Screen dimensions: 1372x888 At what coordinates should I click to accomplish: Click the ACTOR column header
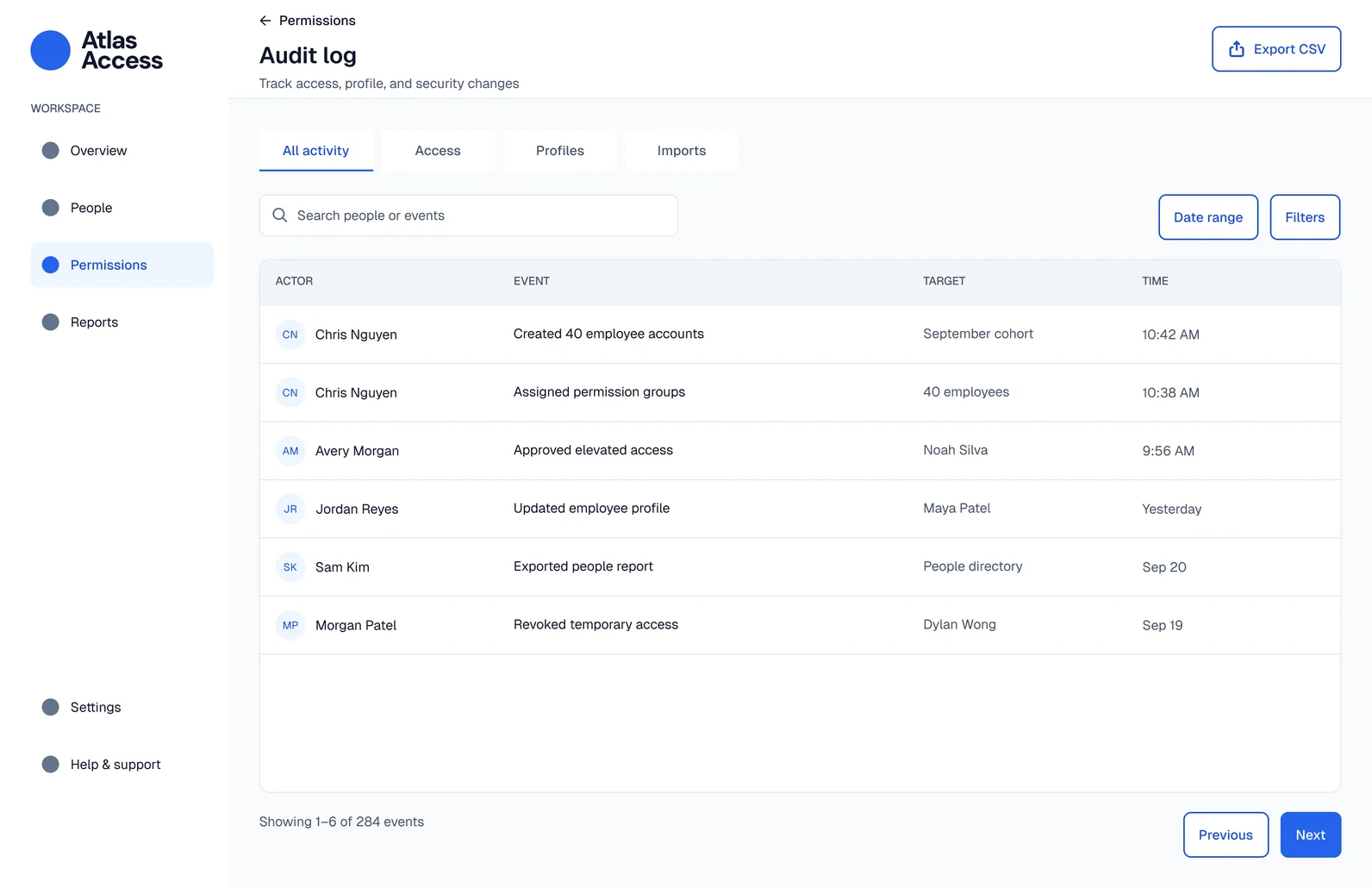294,281
